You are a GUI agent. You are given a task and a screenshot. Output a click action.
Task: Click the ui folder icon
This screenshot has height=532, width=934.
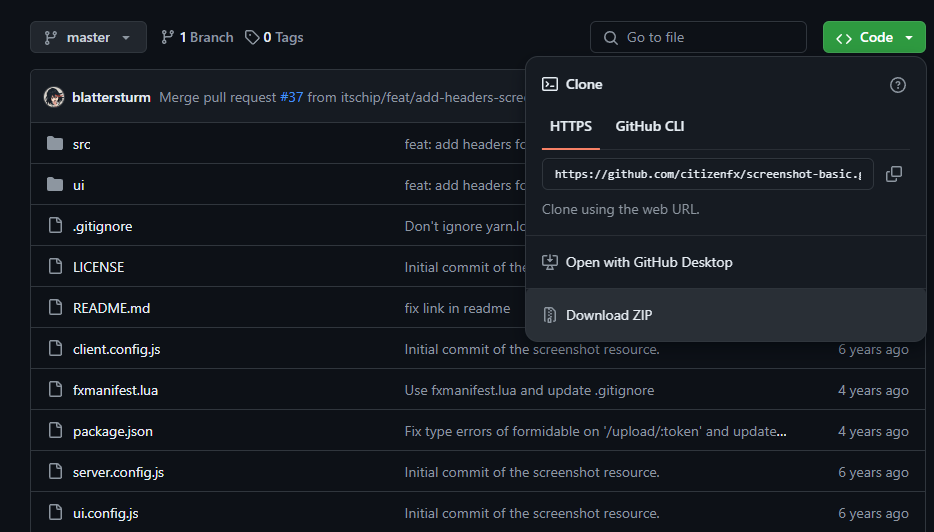[55, 185]
